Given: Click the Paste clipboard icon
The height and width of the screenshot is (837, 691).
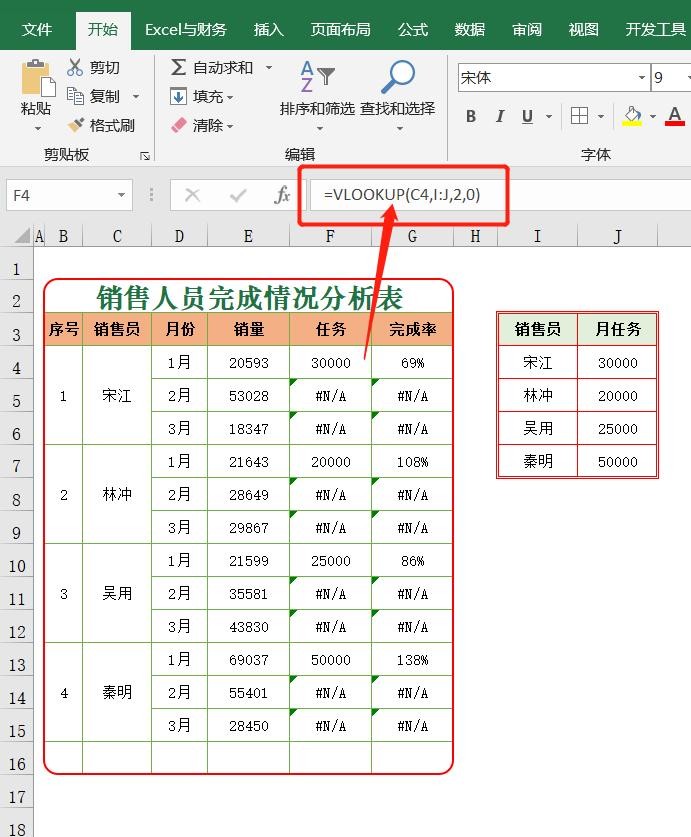Looking at the screenshot, I should (37, 78).
